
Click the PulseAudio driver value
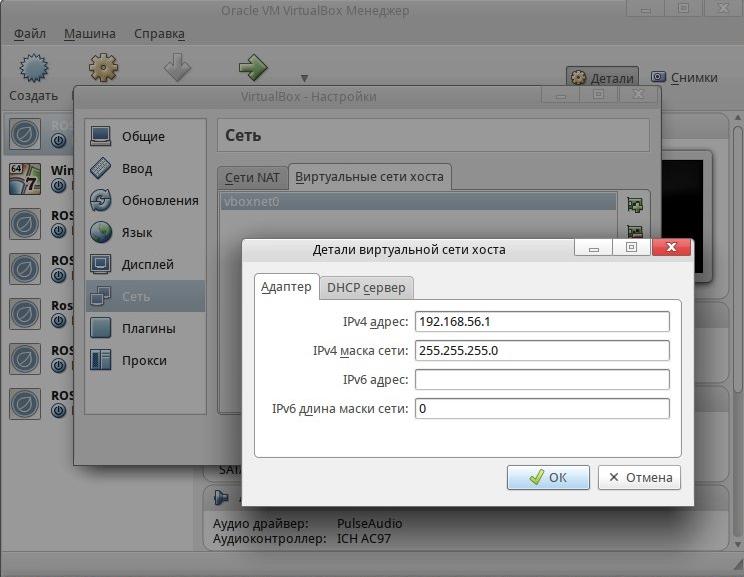click(x=369, y=523)
